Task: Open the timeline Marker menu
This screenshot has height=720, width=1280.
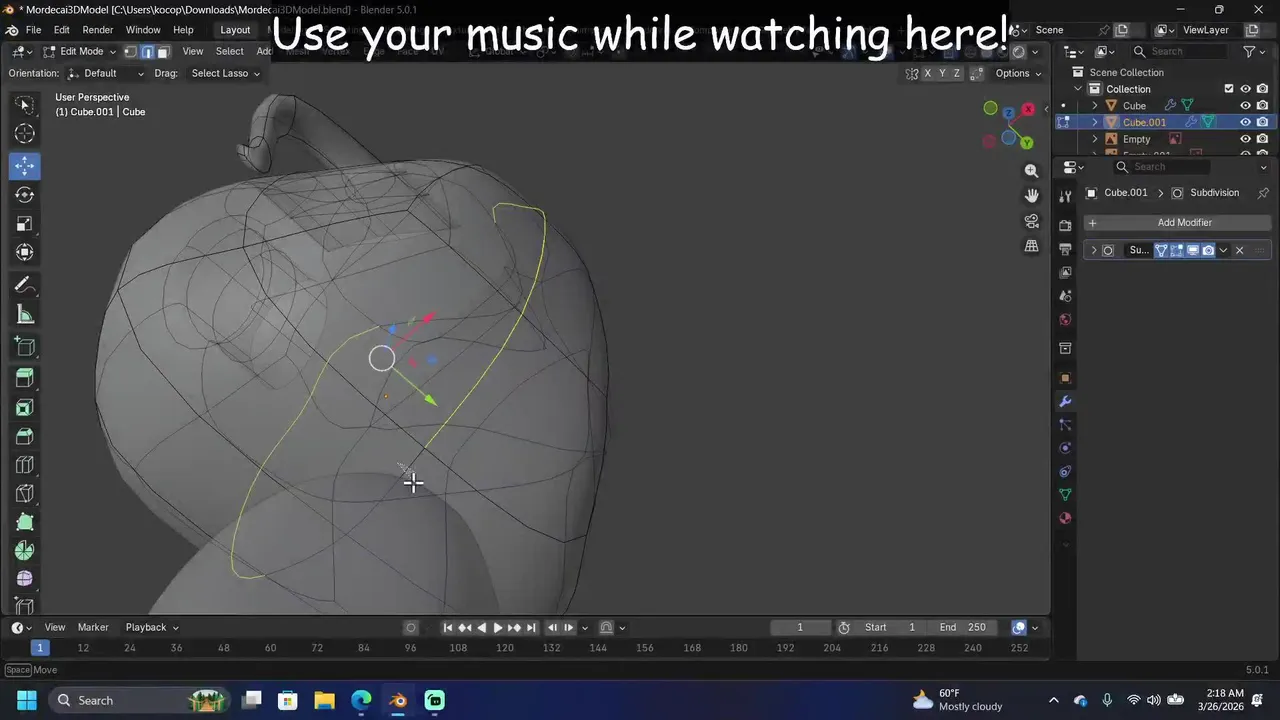Action: click(93, 627)
